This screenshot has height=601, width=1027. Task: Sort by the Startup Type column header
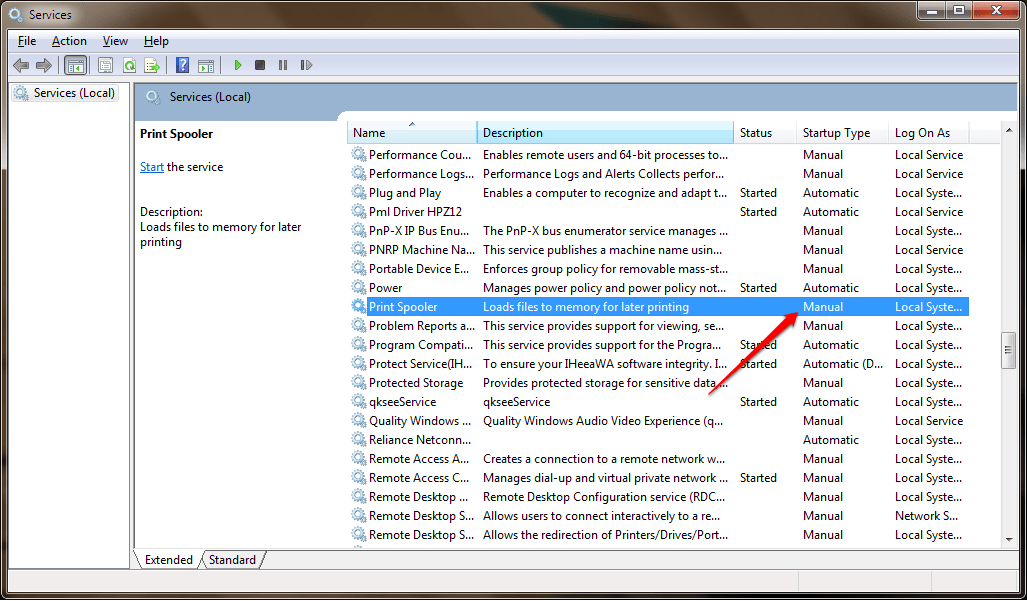pyautogui.click(x=842, y=132)
